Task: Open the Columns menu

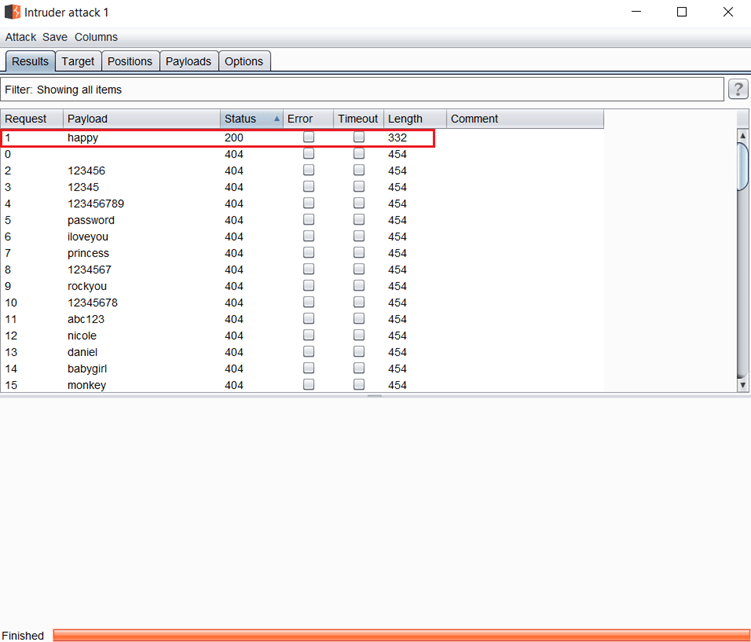Action: [x=96, y=37]
